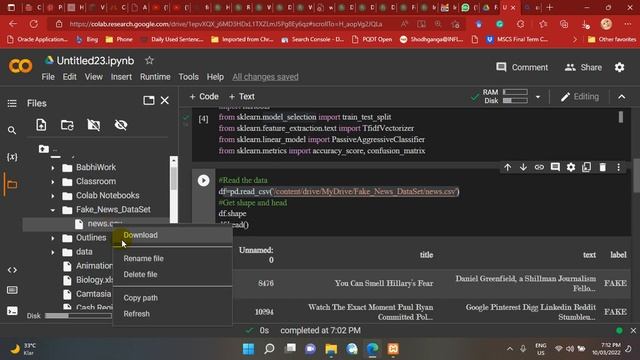Screen dimensions: 640x360
Task: Open Code snippets sidebar icon
Action: pos(12,270)
